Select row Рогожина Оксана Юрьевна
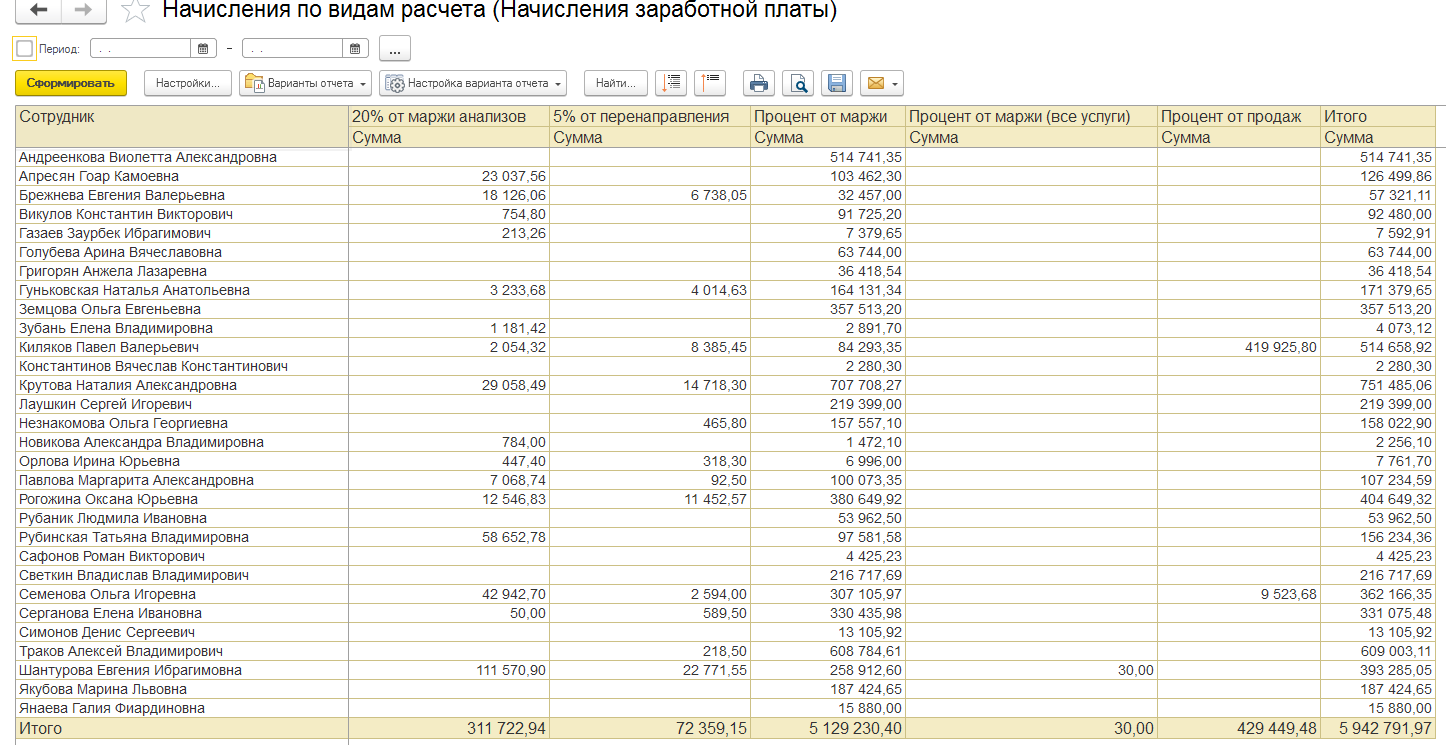Viewport: 1446px width, 745px height. point(726,499)
